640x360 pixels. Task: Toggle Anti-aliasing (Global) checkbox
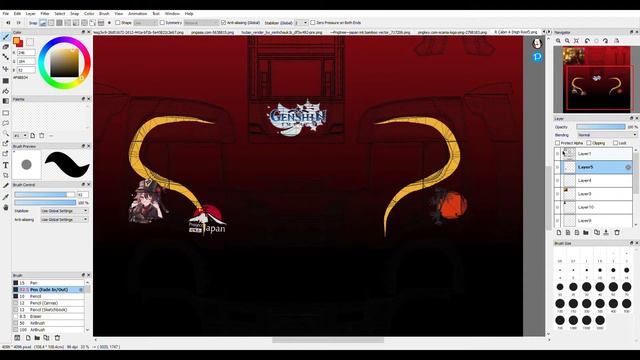point(223,23)
